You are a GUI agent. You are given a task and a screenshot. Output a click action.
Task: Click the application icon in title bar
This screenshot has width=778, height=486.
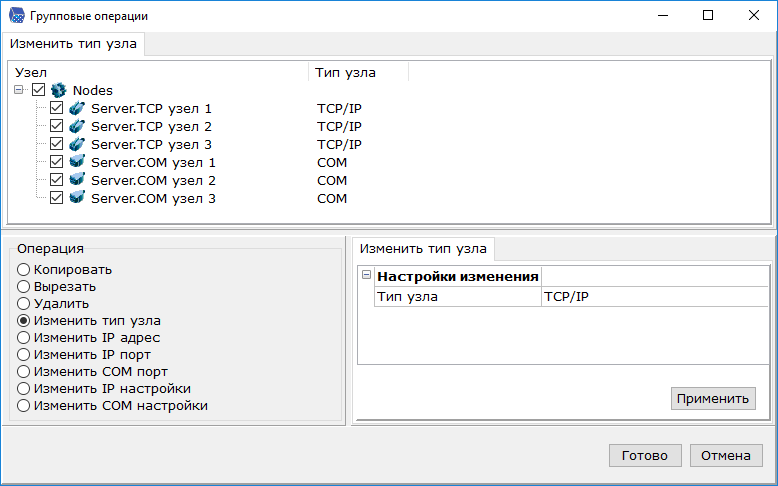[x=16, y=16]
